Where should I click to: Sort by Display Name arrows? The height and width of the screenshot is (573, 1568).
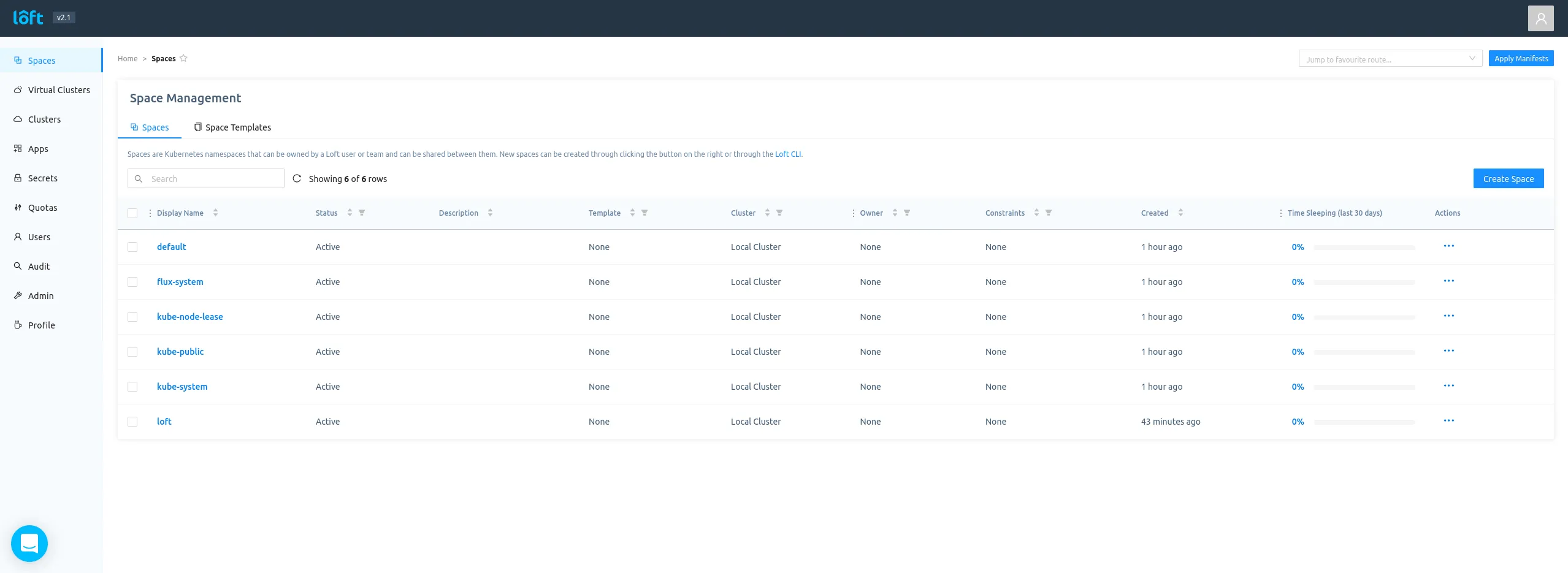point(215,213)
